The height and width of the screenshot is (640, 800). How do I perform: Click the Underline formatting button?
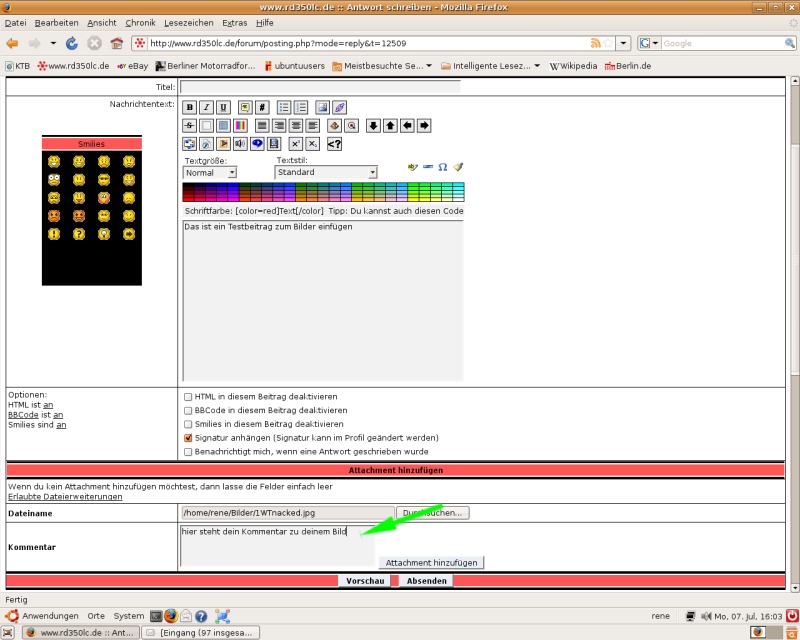(223, 107)
